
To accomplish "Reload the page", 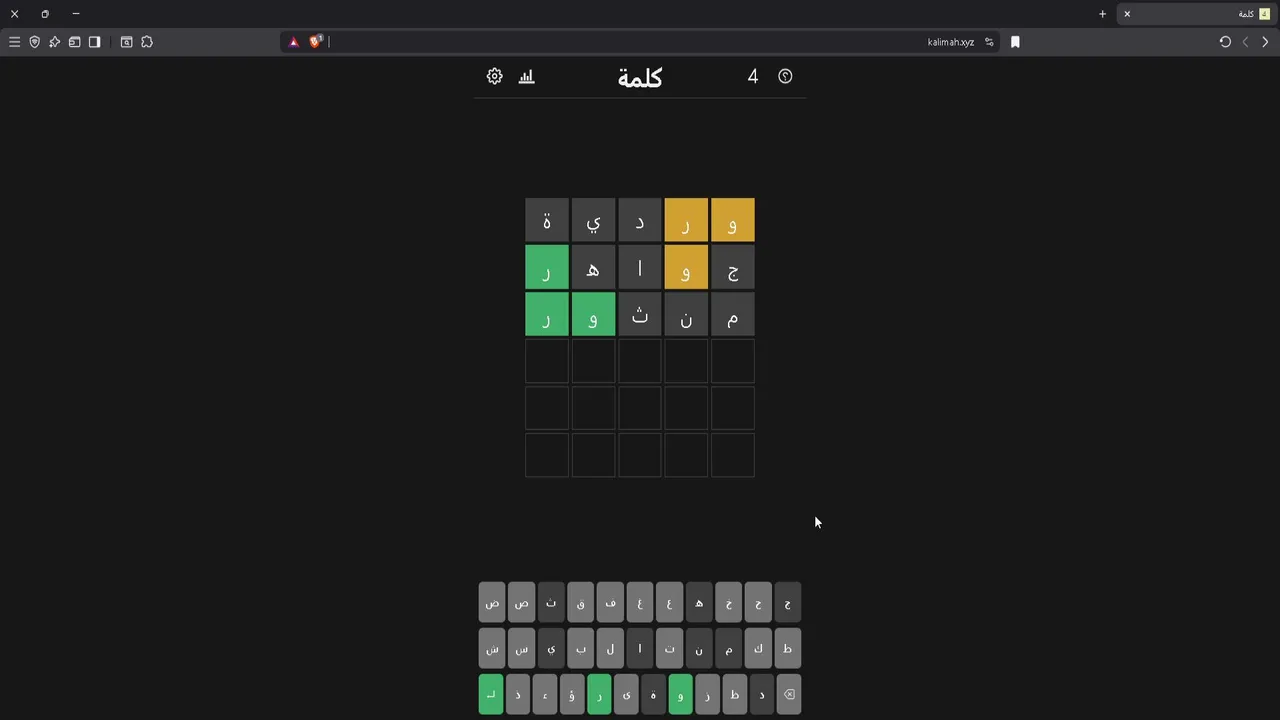I will [1225, 42].
